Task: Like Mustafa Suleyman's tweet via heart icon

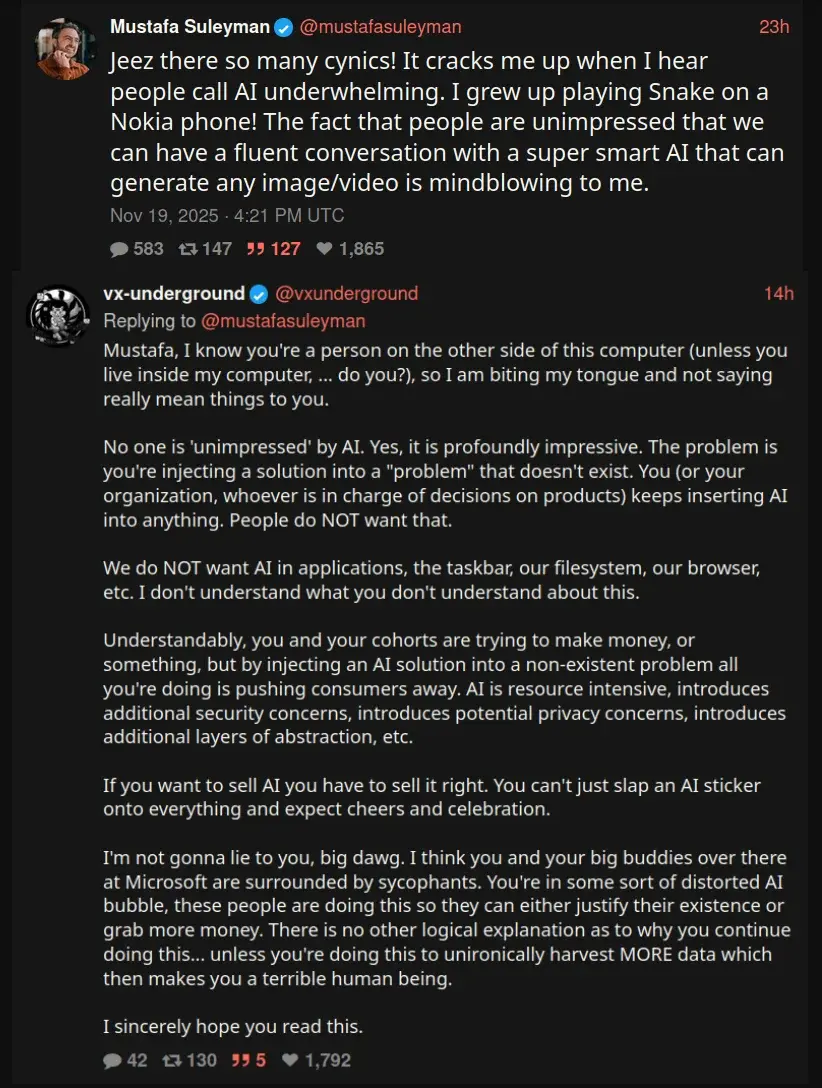Action: coord(324,249)
